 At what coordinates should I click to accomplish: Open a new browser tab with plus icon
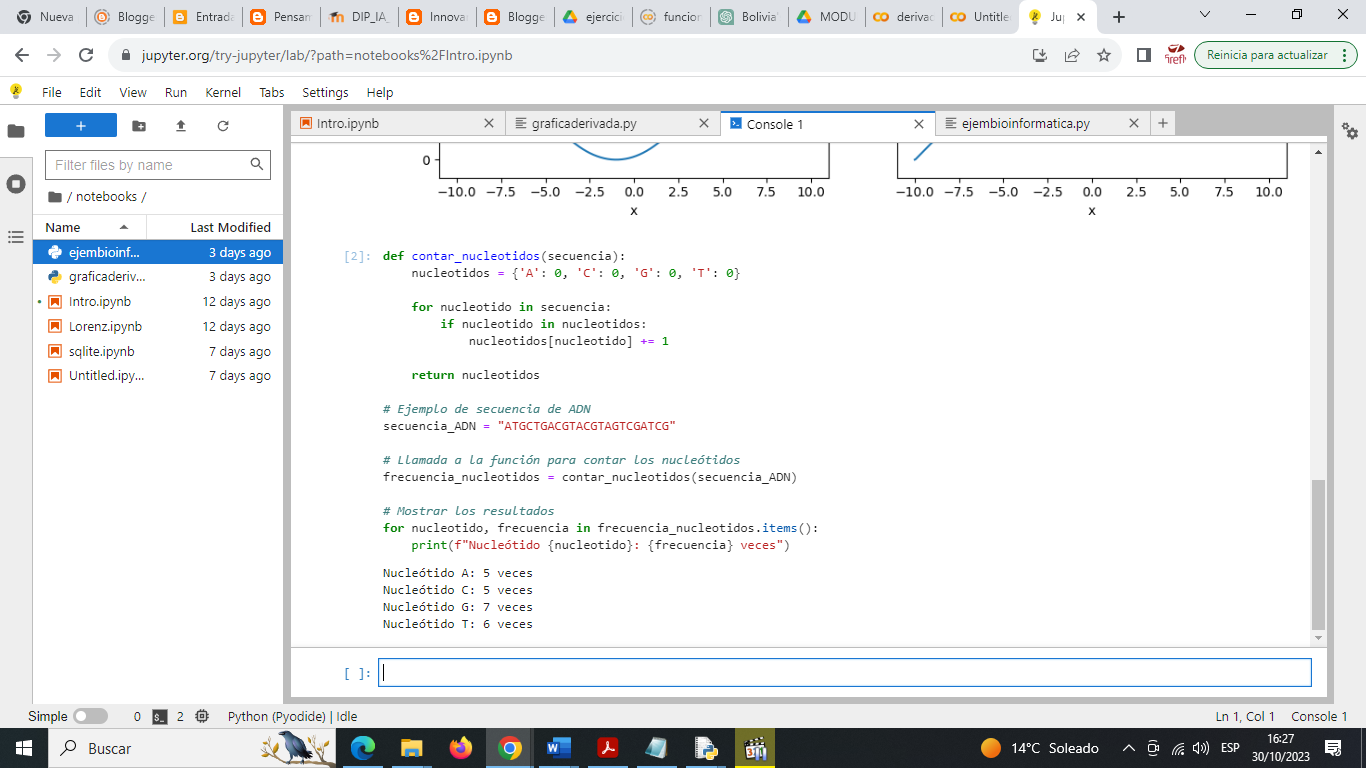1119,17
